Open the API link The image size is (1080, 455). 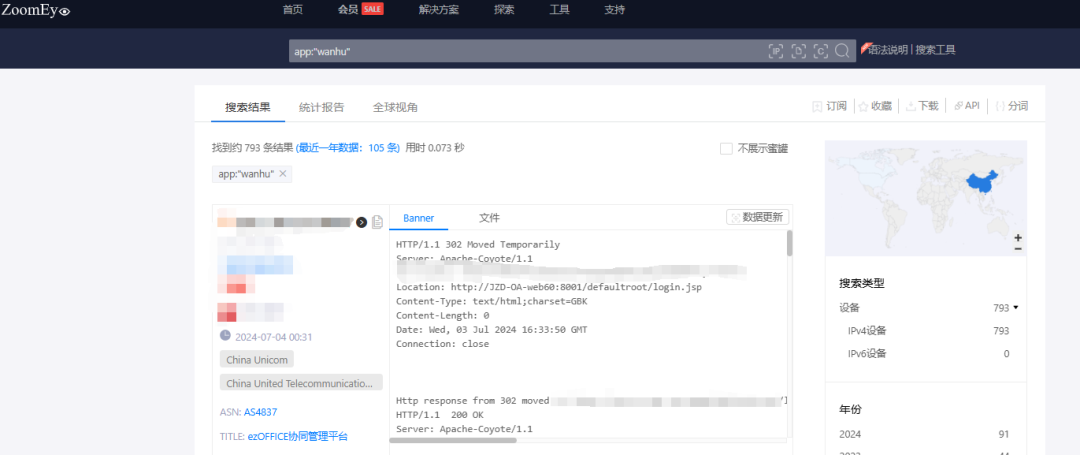[967, 106]
